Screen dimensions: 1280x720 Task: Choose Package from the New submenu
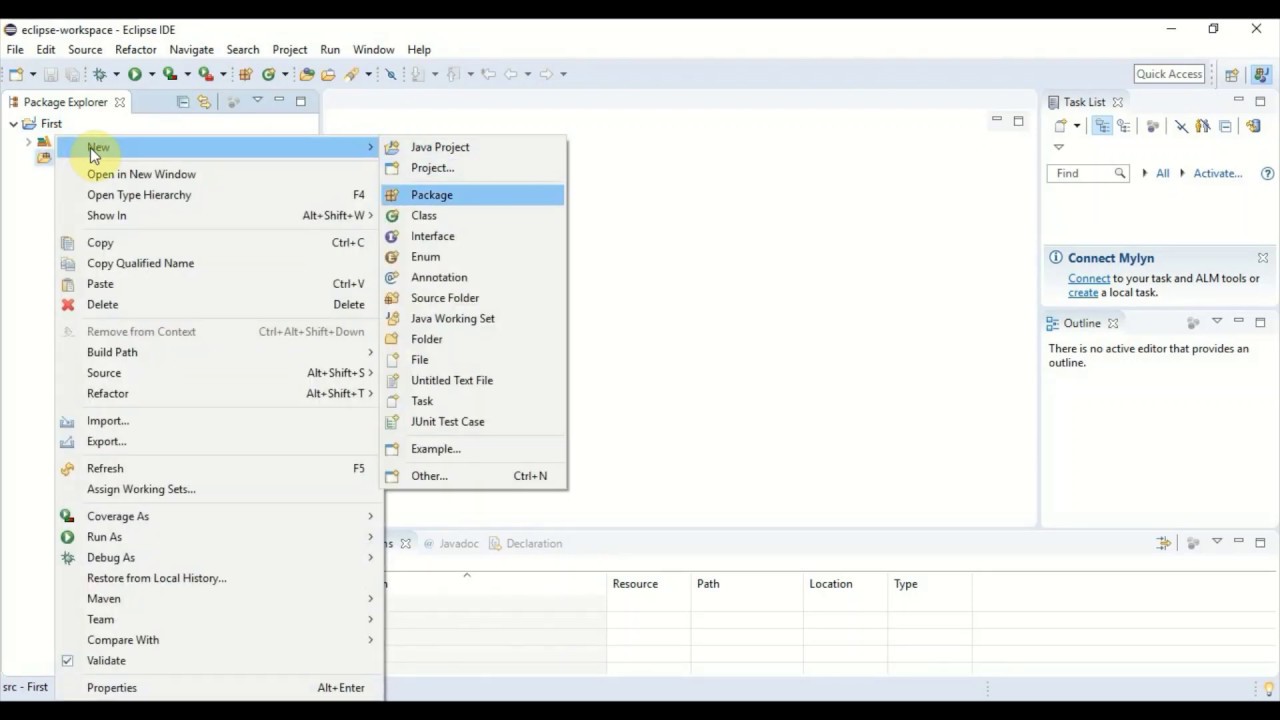tap(473, 195)
